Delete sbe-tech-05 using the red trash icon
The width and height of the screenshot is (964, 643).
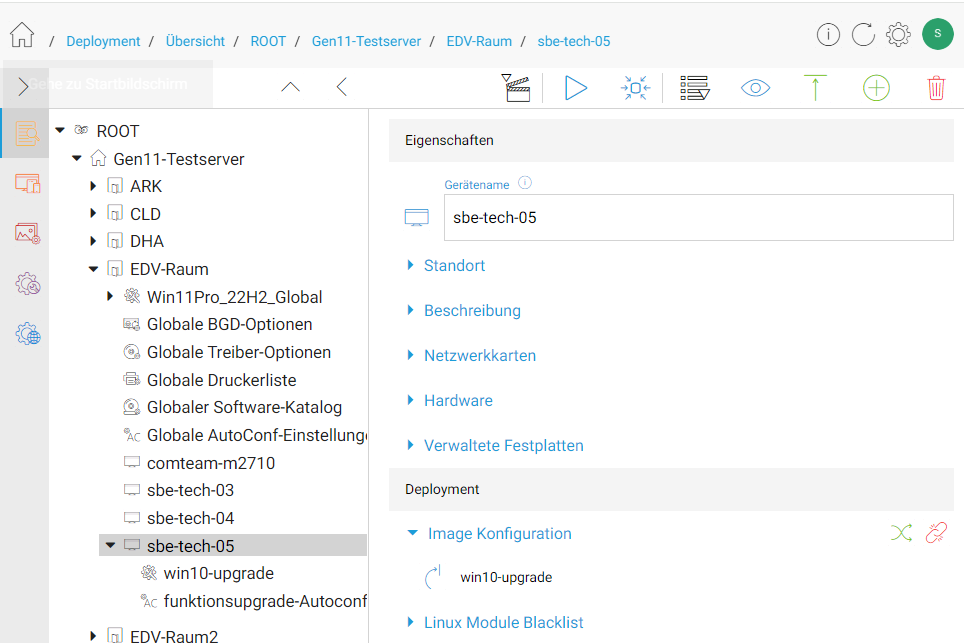pos(936,88)
